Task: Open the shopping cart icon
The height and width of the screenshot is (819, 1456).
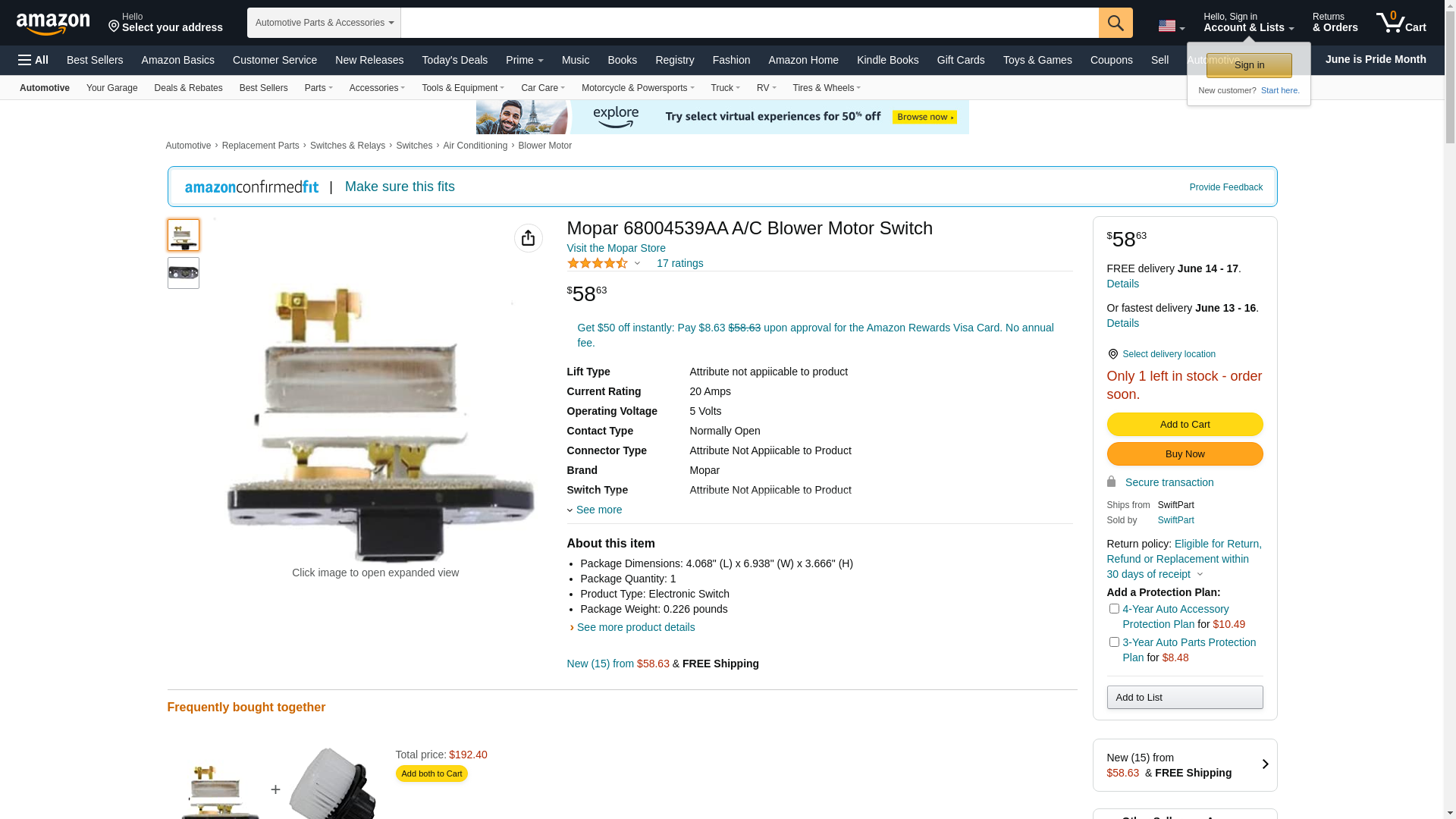Action: click(1401, 23)
